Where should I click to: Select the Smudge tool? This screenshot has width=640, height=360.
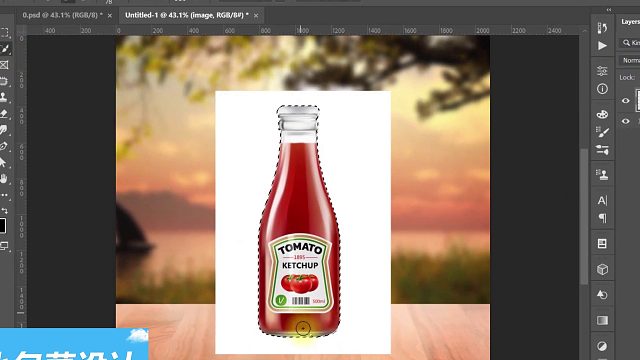tap(4, 130)
